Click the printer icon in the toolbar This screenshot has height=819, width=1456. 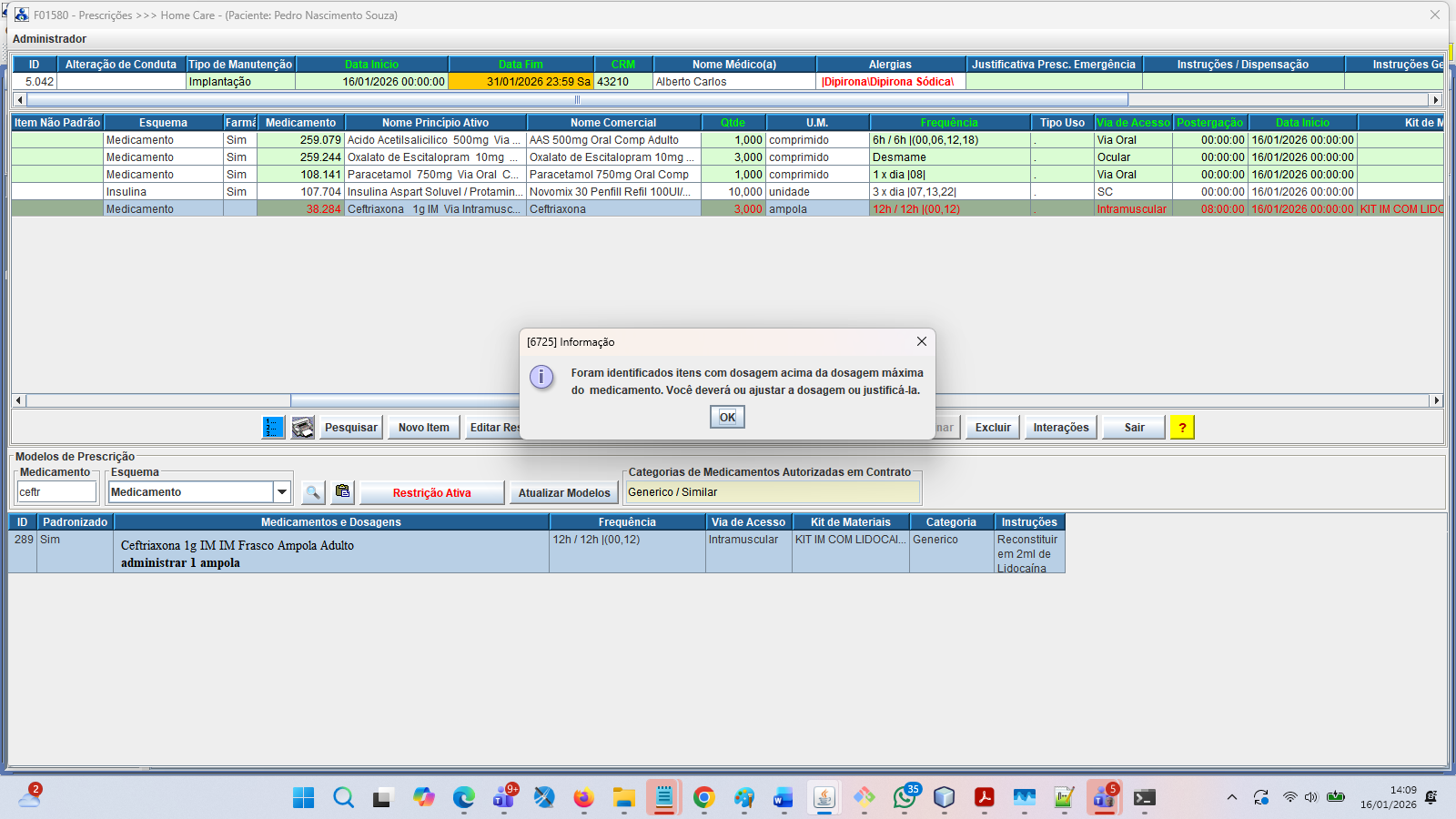(x=303, y=428)
